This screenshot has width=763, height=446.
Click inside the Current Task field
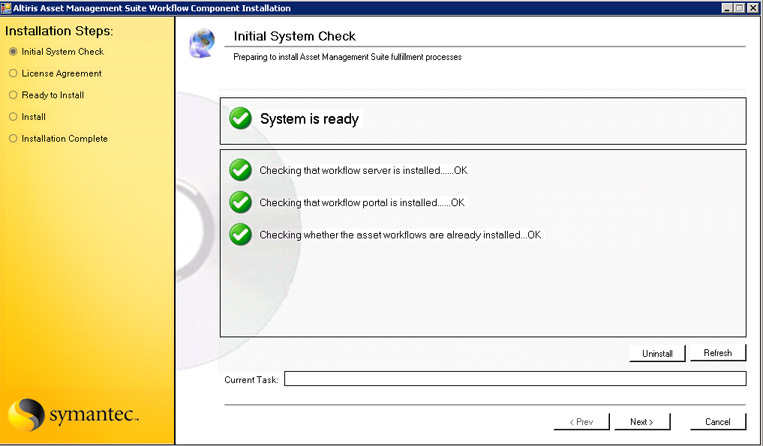tap(515, 378)
